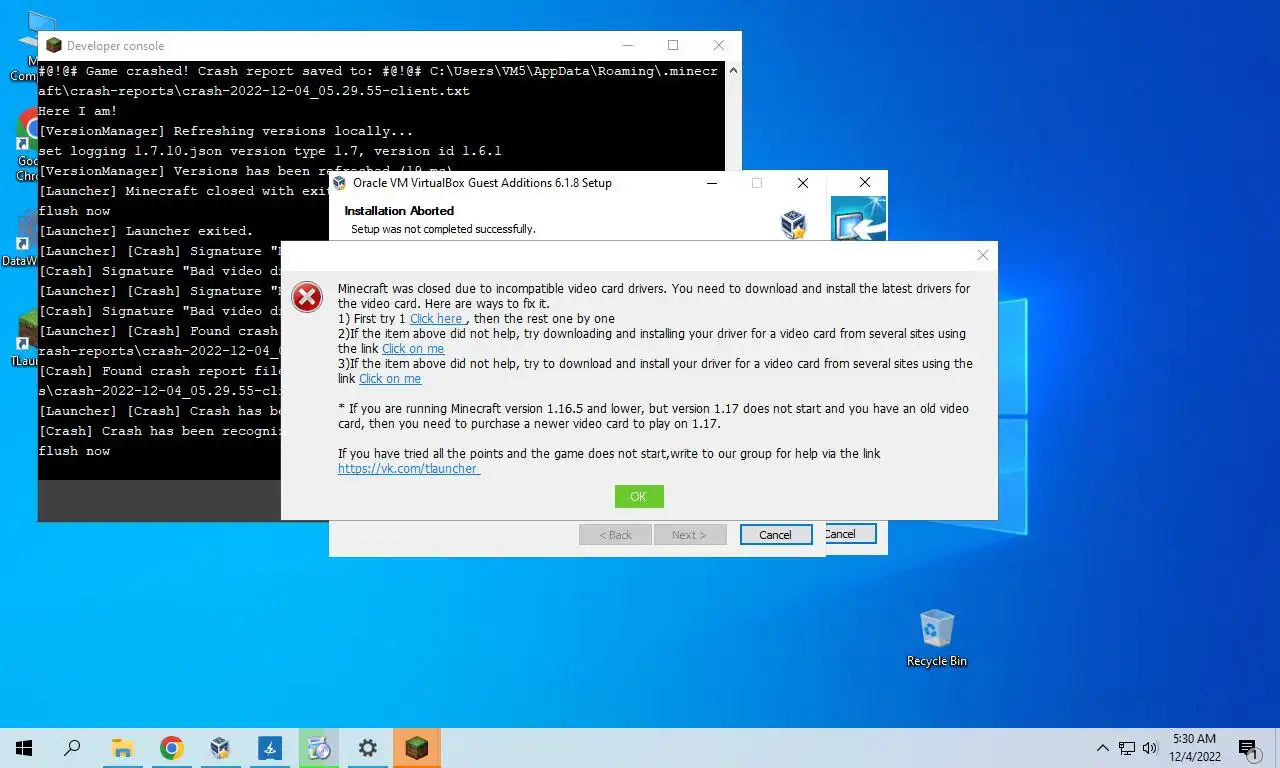
Task: Select the Recycle Bin desktop icon
Action: [x=937, y=638]
